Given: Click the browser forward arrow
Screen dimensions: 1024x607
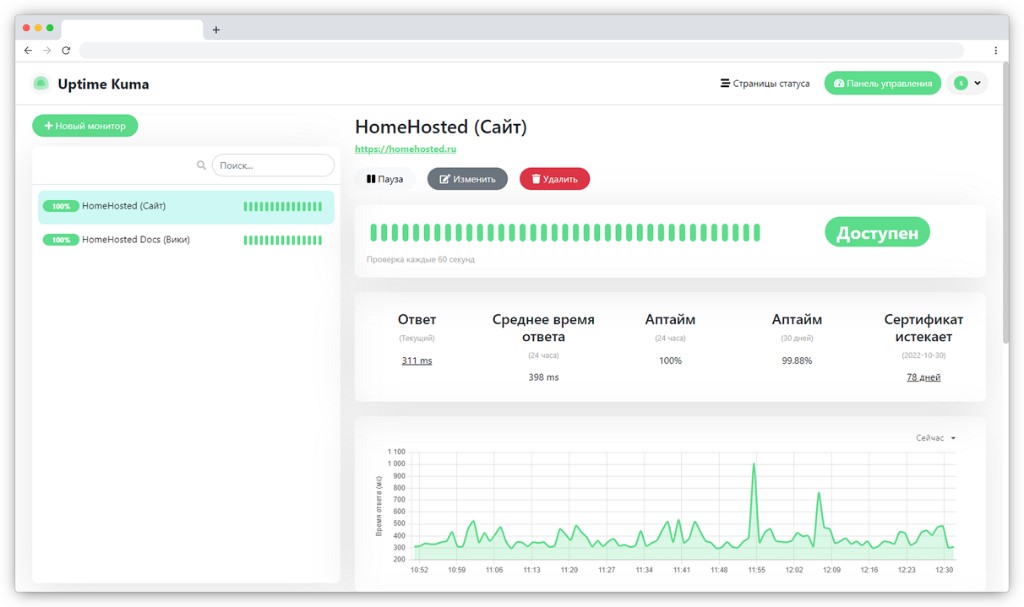Looking at the screenshot, I should tap(47, 50).
